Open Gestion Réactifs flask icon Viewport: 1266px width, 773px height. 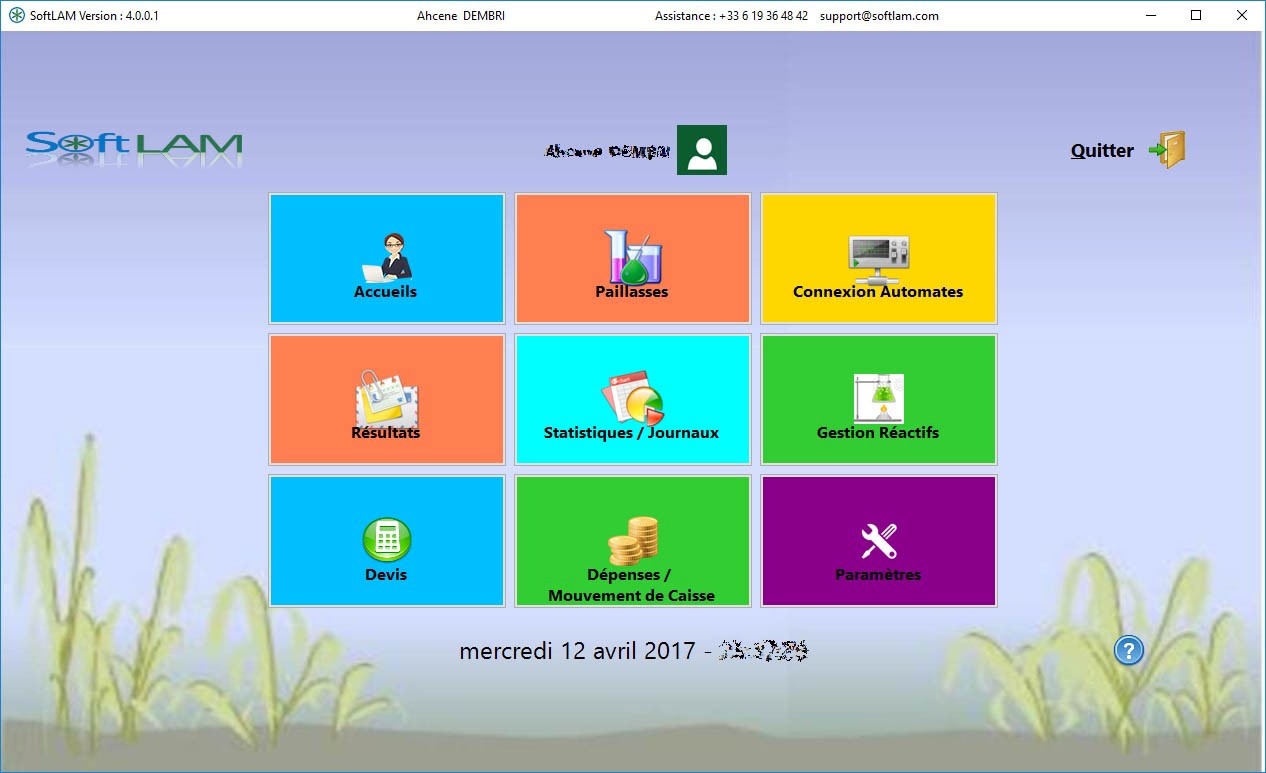[878, 399]
